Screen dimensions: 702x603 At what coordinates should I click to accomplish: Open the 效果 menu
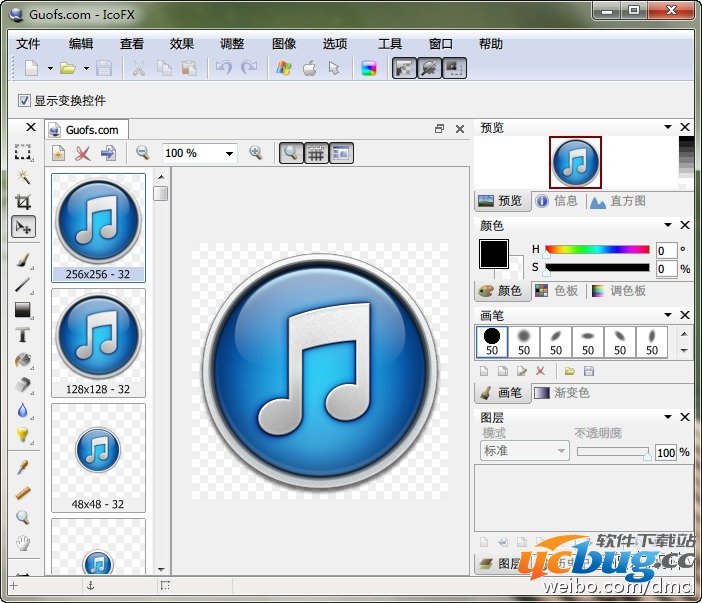point(182,44)
